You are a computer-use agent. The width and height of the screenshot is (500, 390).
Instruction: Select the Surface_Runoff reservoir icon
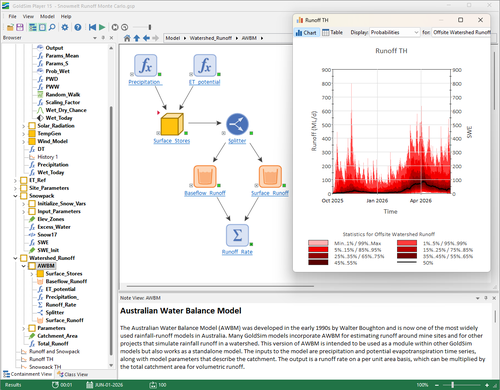270,176
